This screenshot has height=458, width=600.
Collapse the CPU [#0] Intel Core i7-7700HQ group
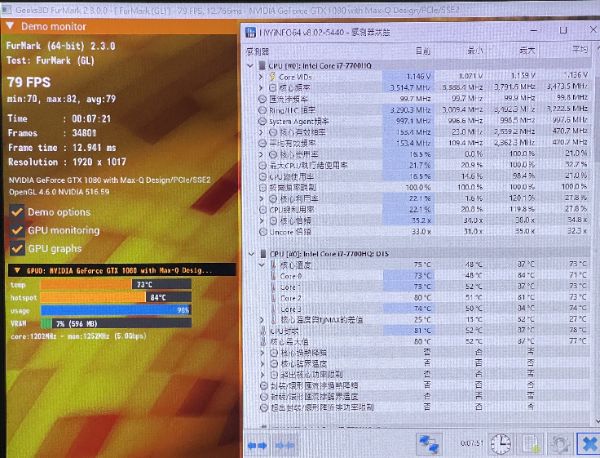(250, 66)
